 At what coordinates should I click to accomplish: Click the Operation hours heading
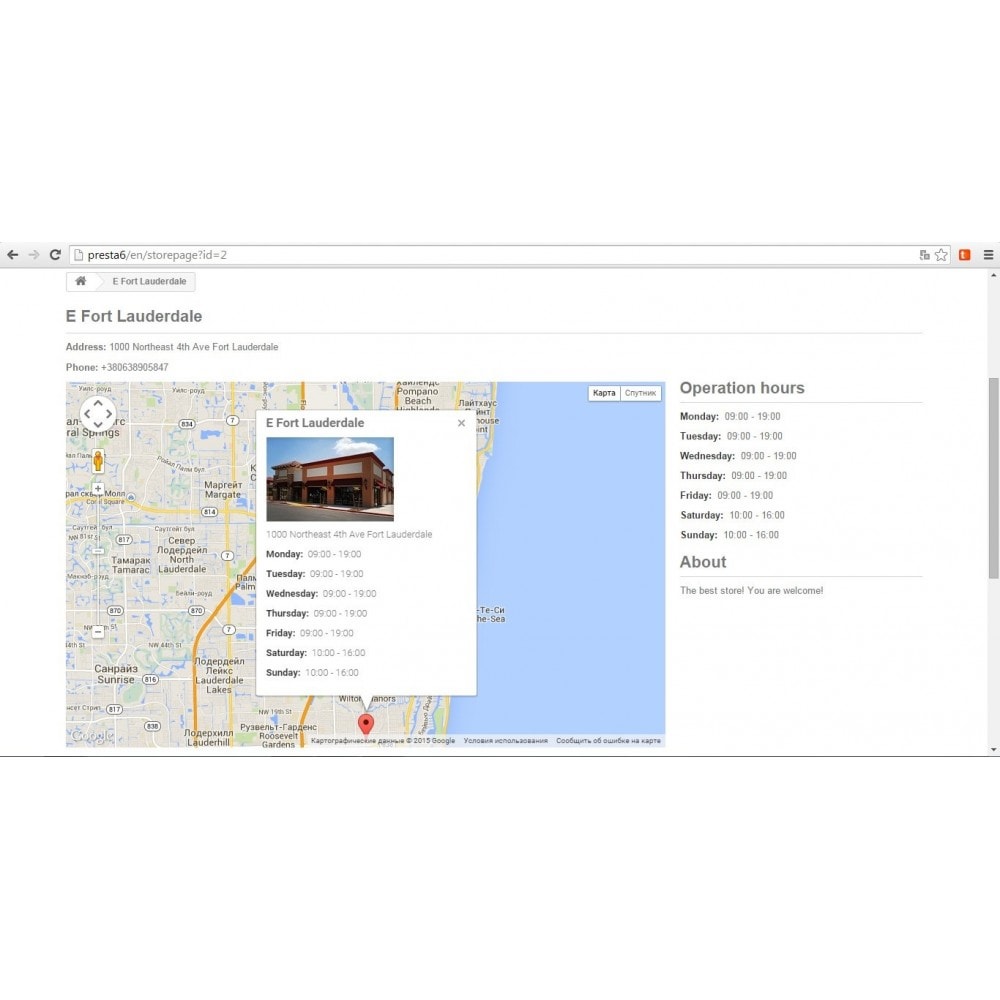(742, 388)
